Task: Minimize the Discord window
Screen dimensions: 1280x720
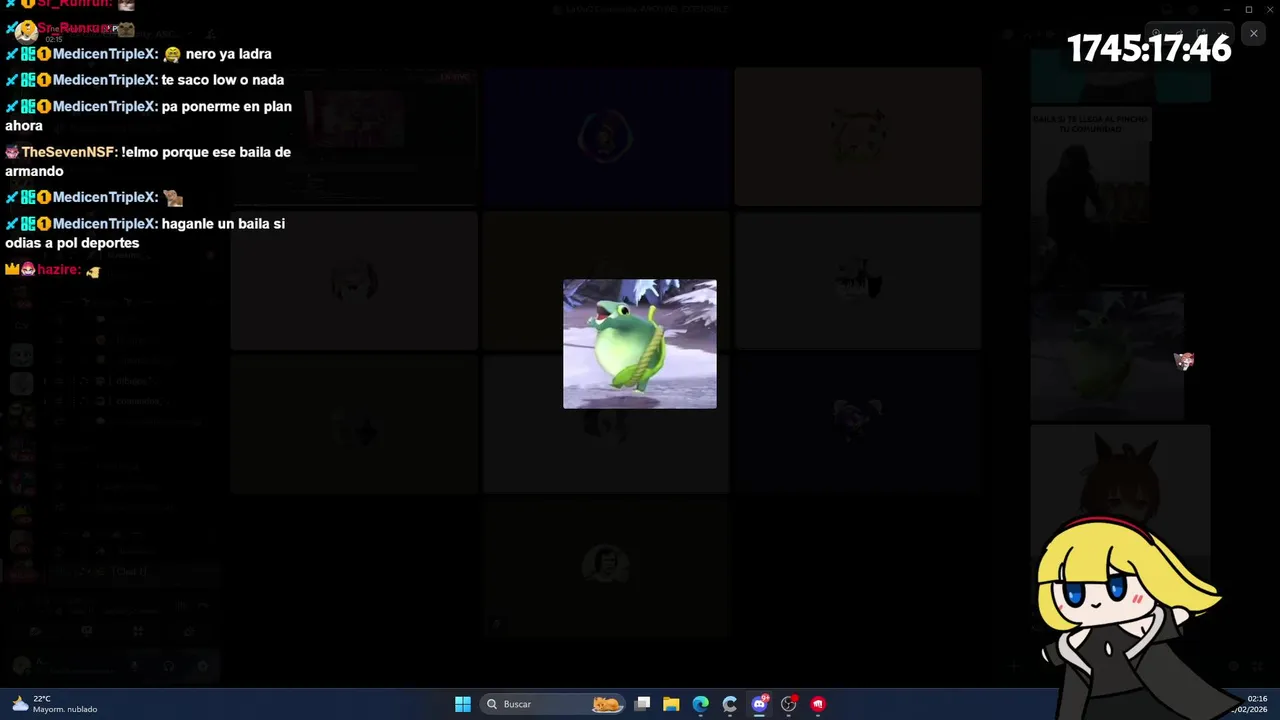Action: [1226, 9]
